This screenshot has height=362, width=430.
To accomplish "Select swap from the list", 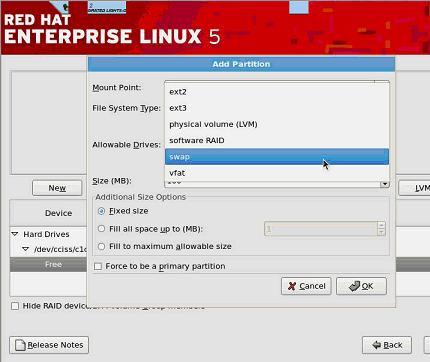I will pyautogui.click(x=277, y=157).
